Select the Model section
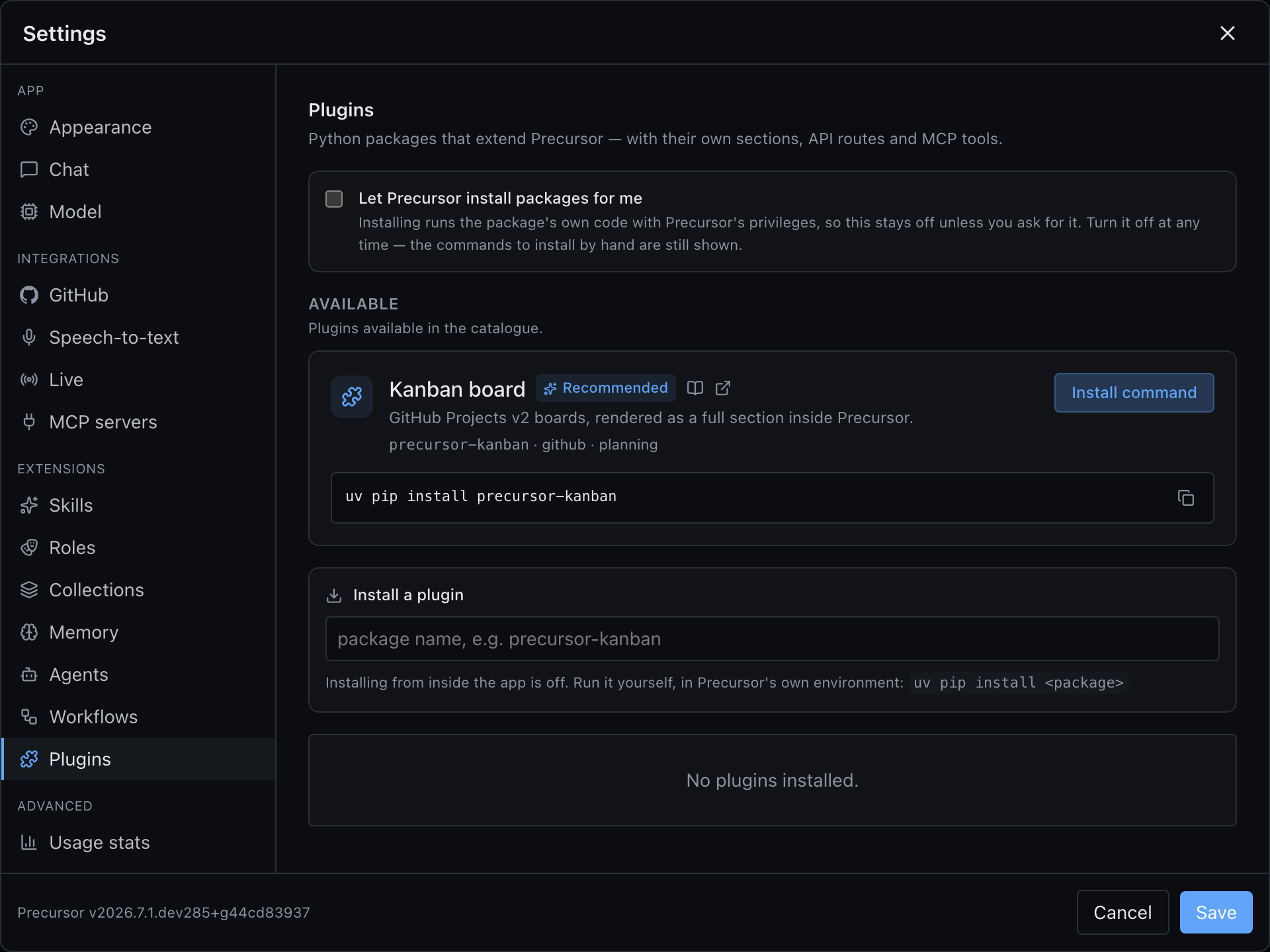Image resolution: width=1270 pixels, height=952 pixels. 138,212
